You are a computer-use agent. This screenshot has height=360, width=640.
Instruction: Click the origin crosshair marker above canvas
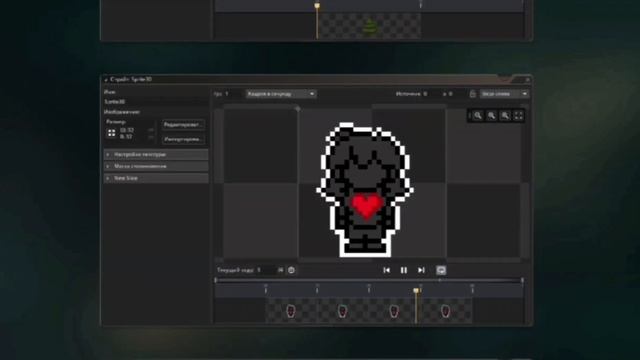[x=298, y=109]
